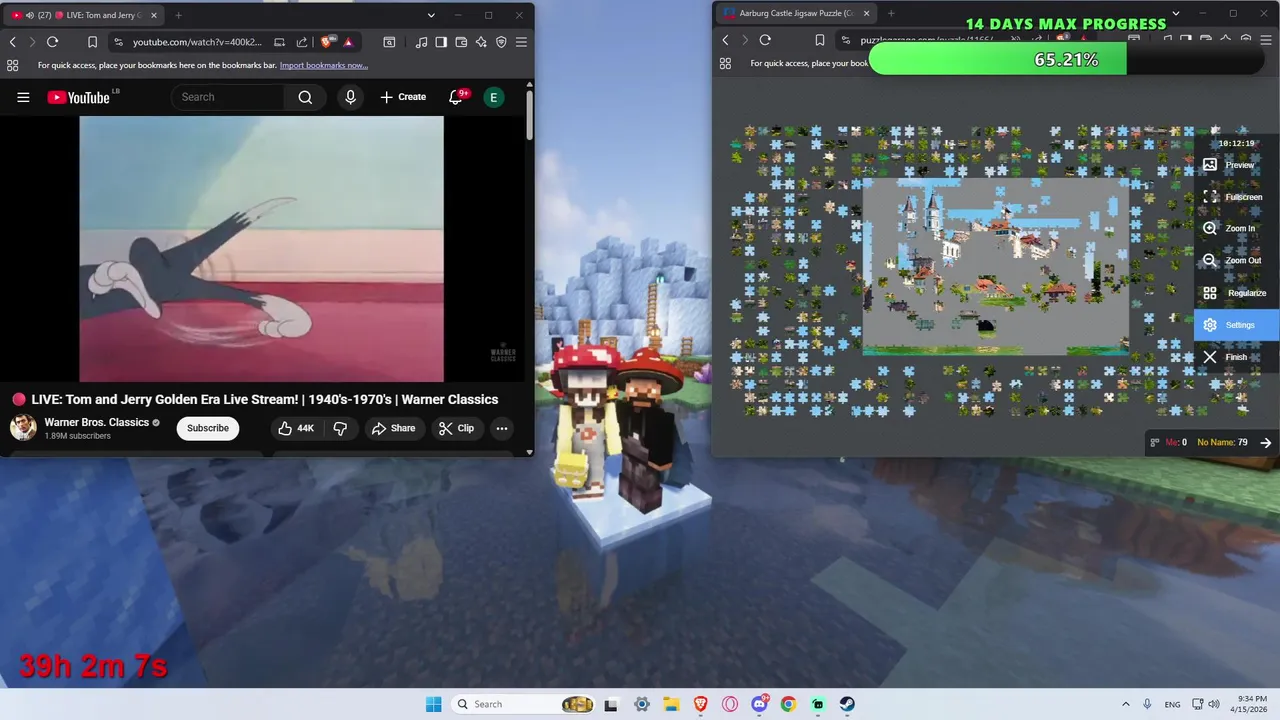Open a new tab in the YouTube window
This screenshot has height=720, width=1280.
click(178, 15)
